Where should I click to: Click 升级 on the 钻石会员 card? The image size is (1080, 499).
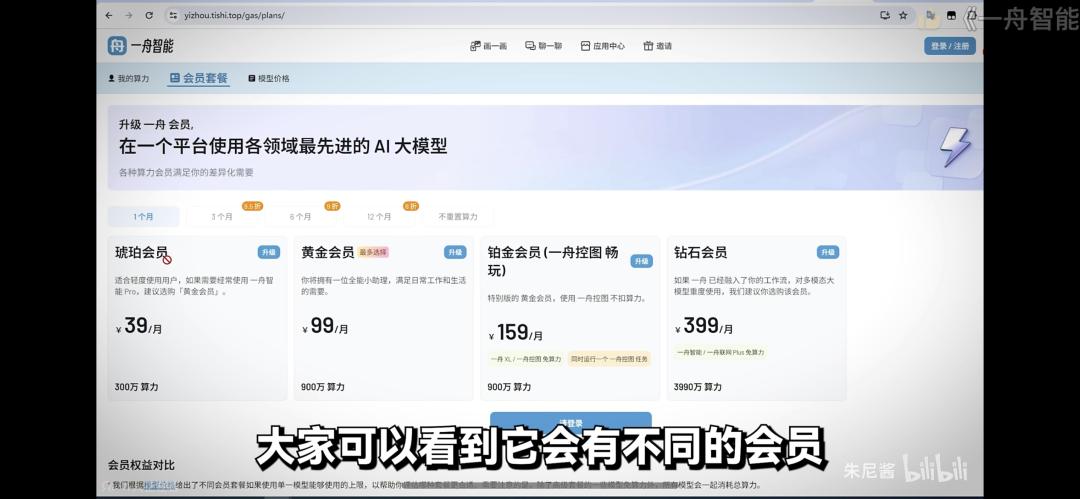click(828, 252)
